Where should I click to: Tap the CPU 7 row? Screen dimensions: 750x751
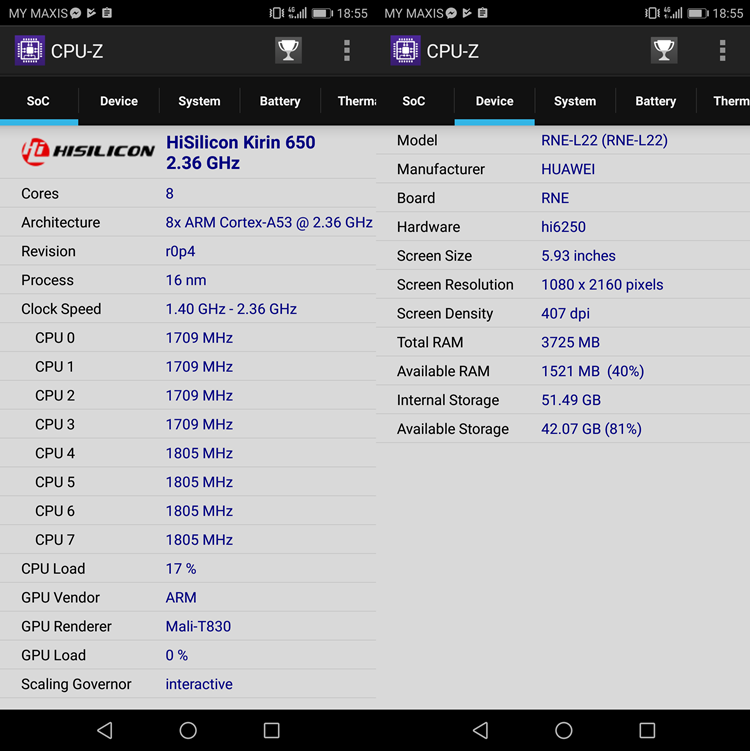coord(188,540)
